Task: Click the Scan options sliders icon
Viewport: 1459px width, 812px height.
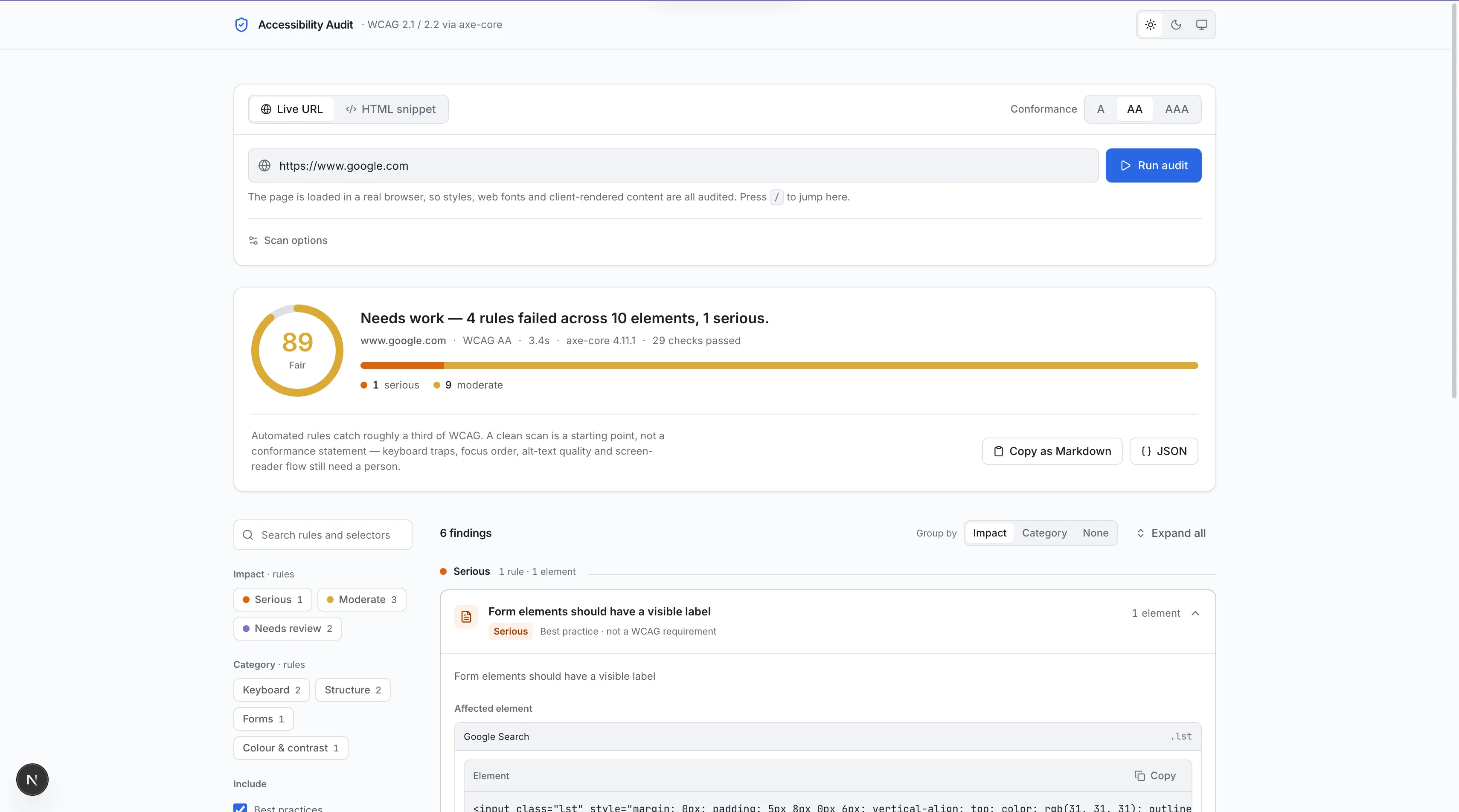Action: [x=253, y=241]
